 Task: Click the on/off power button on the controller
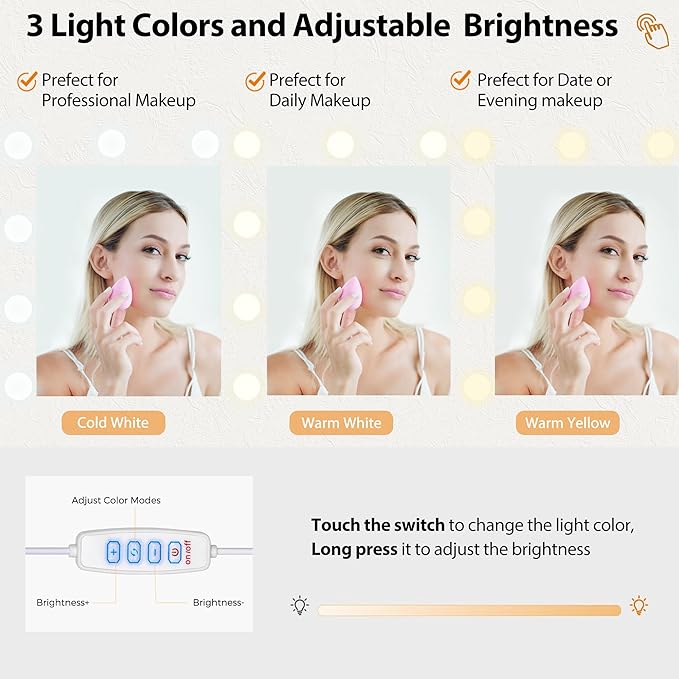coord(175,552)
